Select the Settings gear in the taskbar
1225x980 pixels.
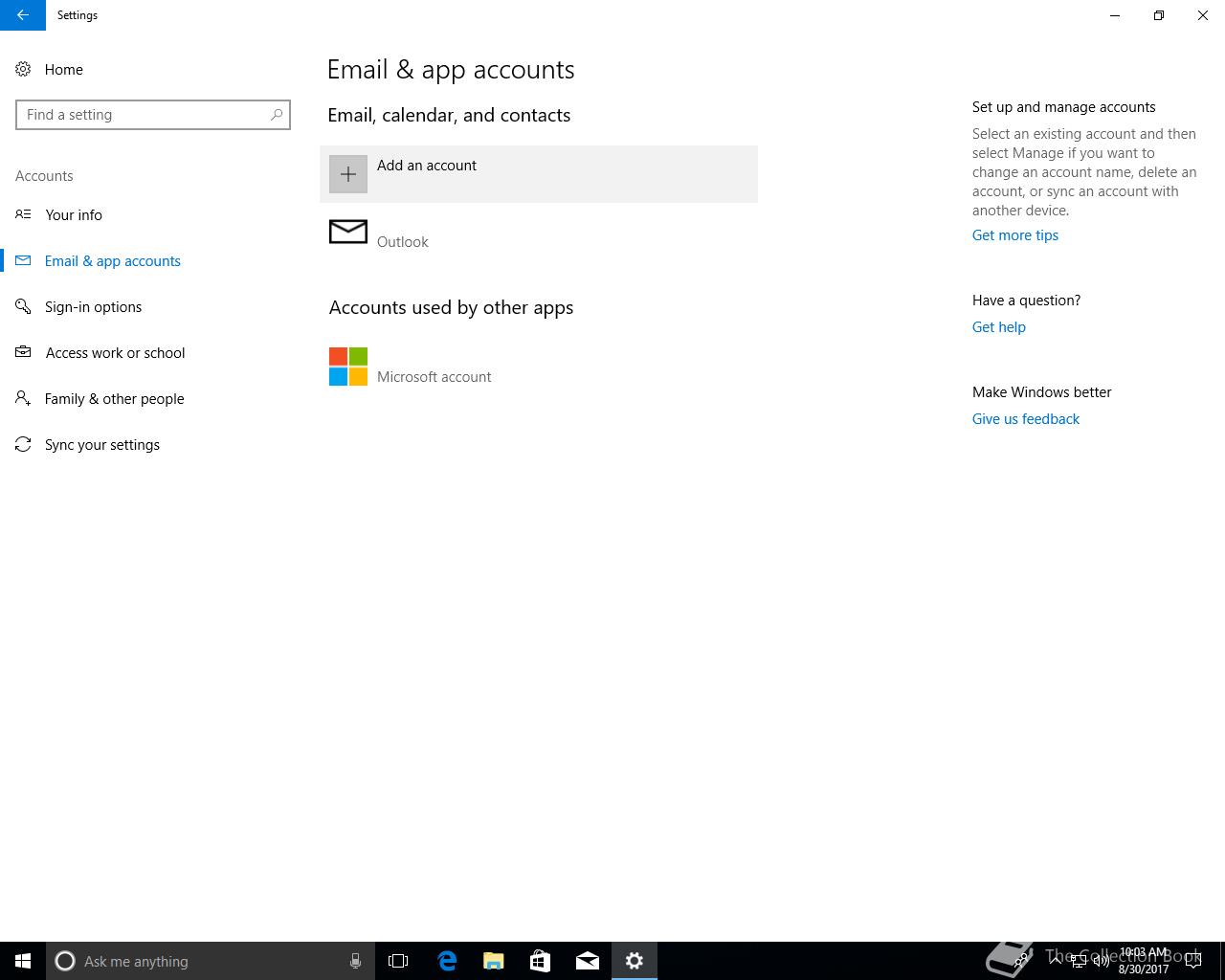(x=635, y=961)
